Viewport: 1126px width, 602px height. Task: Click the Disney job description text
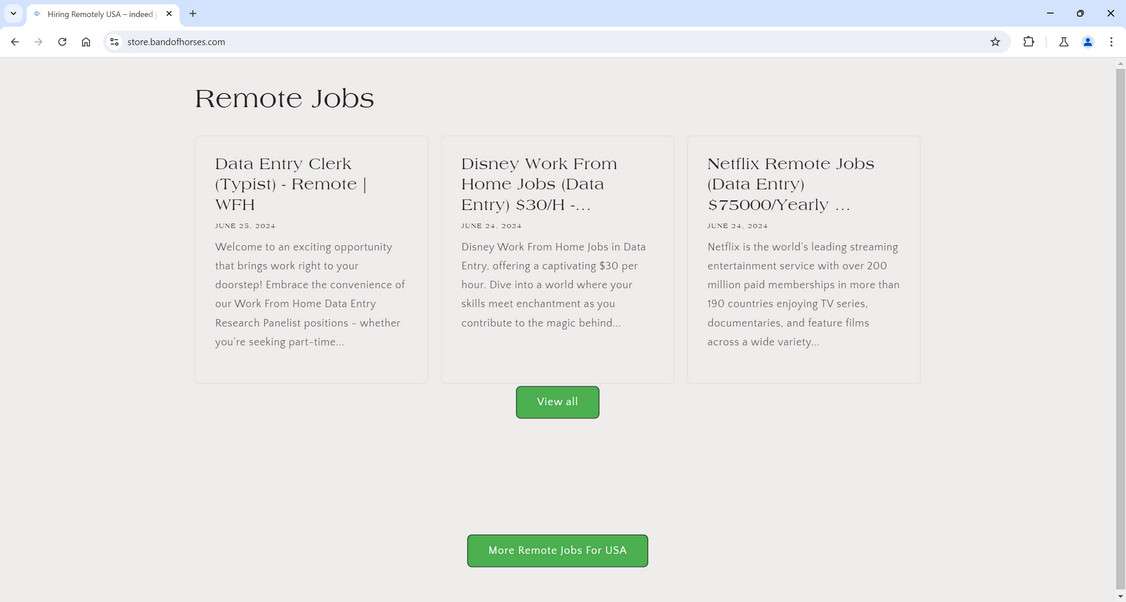(554, 285)
